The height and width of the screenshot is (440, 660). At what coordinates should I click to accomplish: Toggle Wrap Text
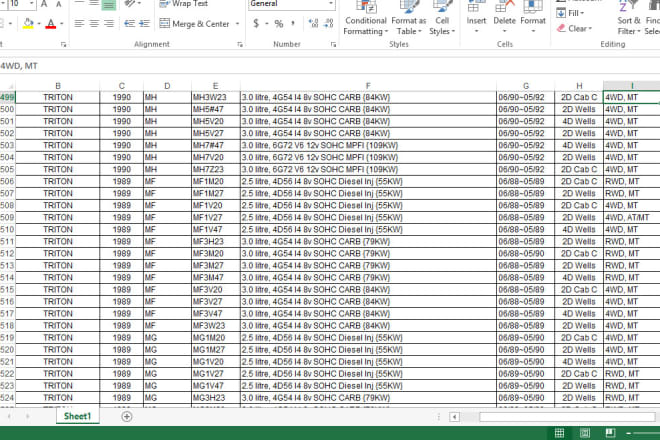(184, 4)
